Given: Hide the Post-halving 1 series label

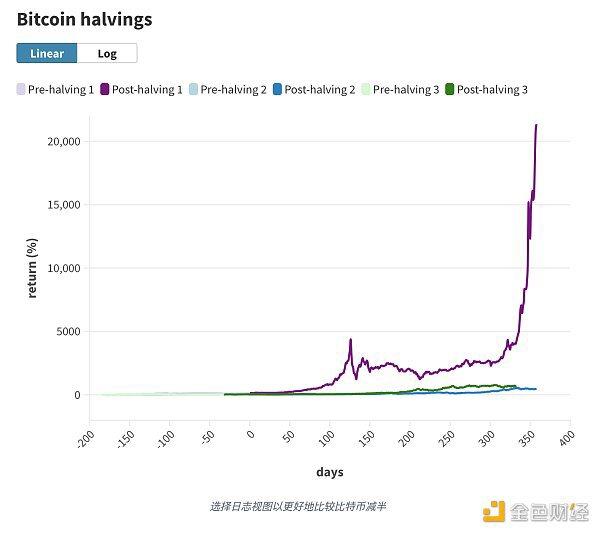Looking at the screenshot, I should click(147, 90).
